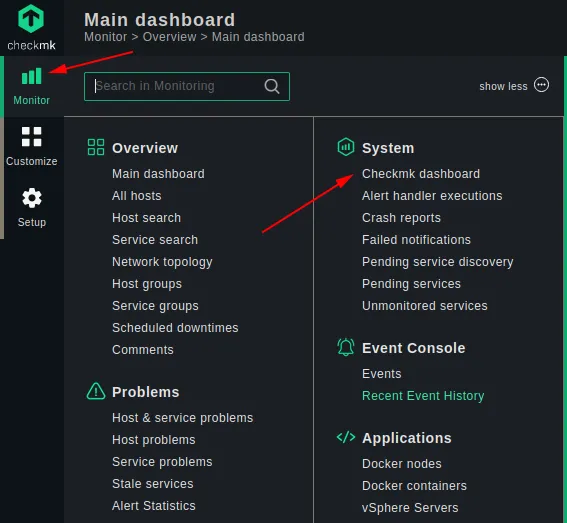Click the System hexagon icon
The height and width of the screenshot is (523, 567).
[346, 147]
